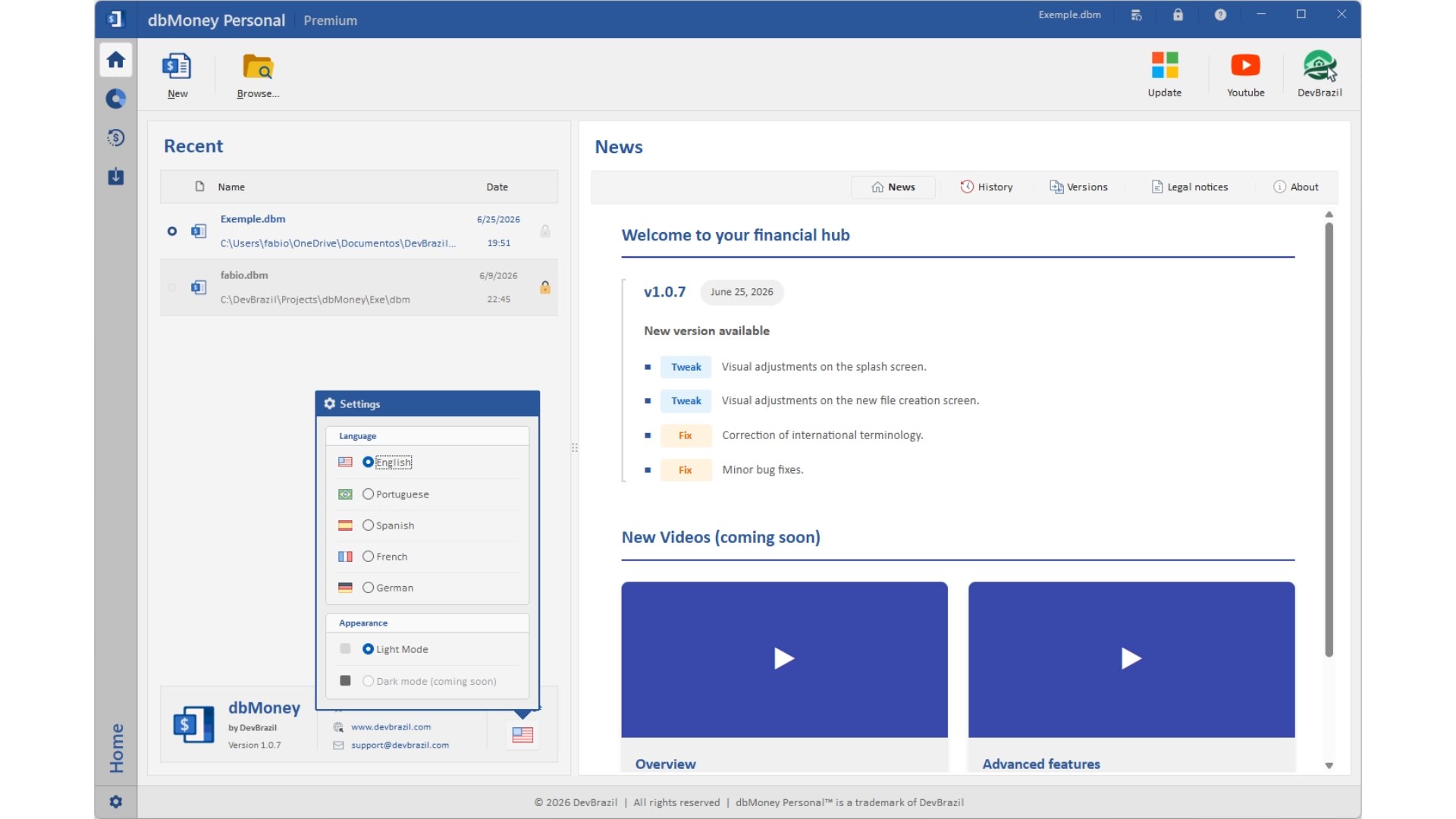The height and width of the screenshot is (819, 1456).
Task: Click the France flag next to French
Action: point(345,557)
